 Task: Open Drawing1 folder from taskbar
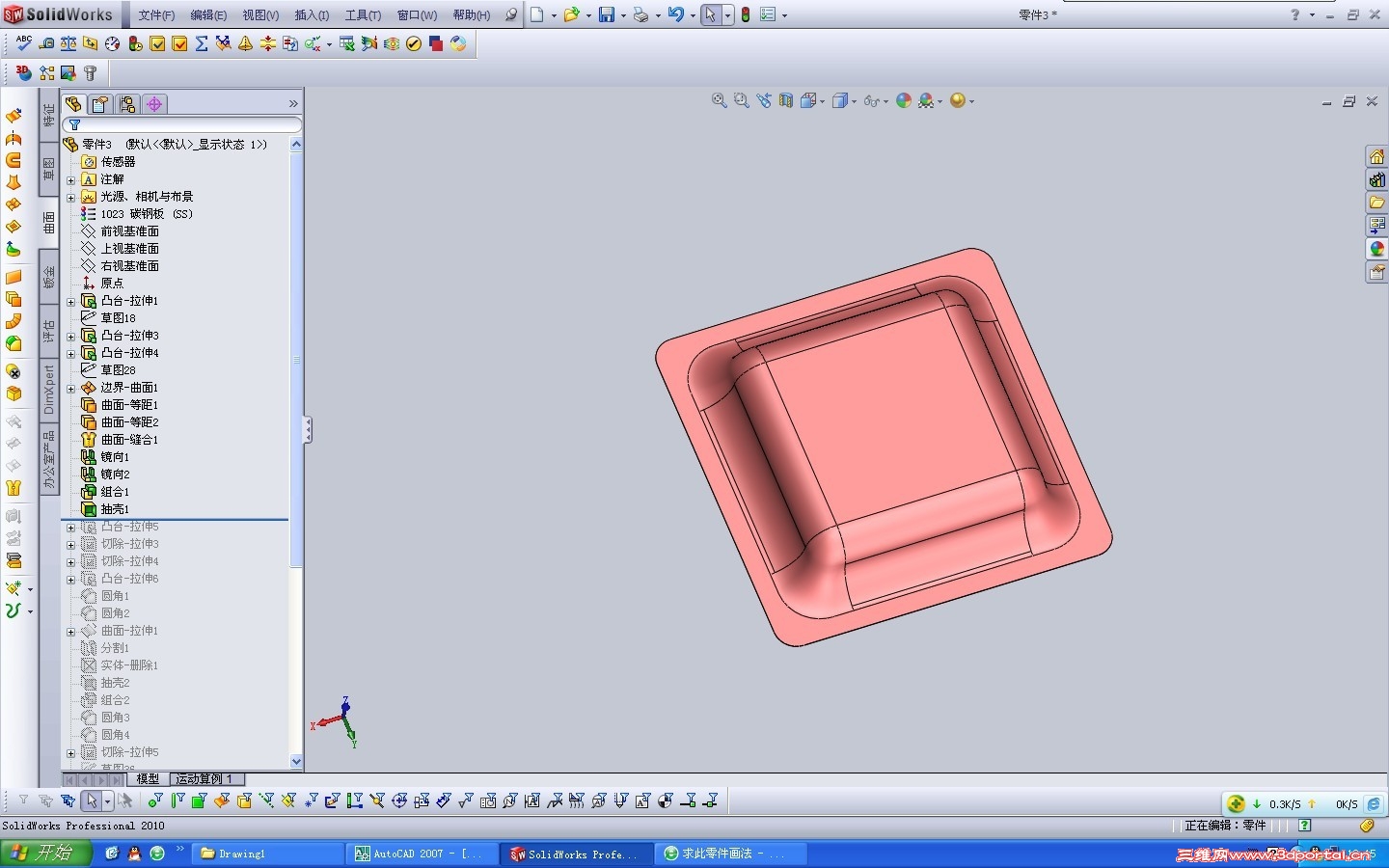coord(268,854)
